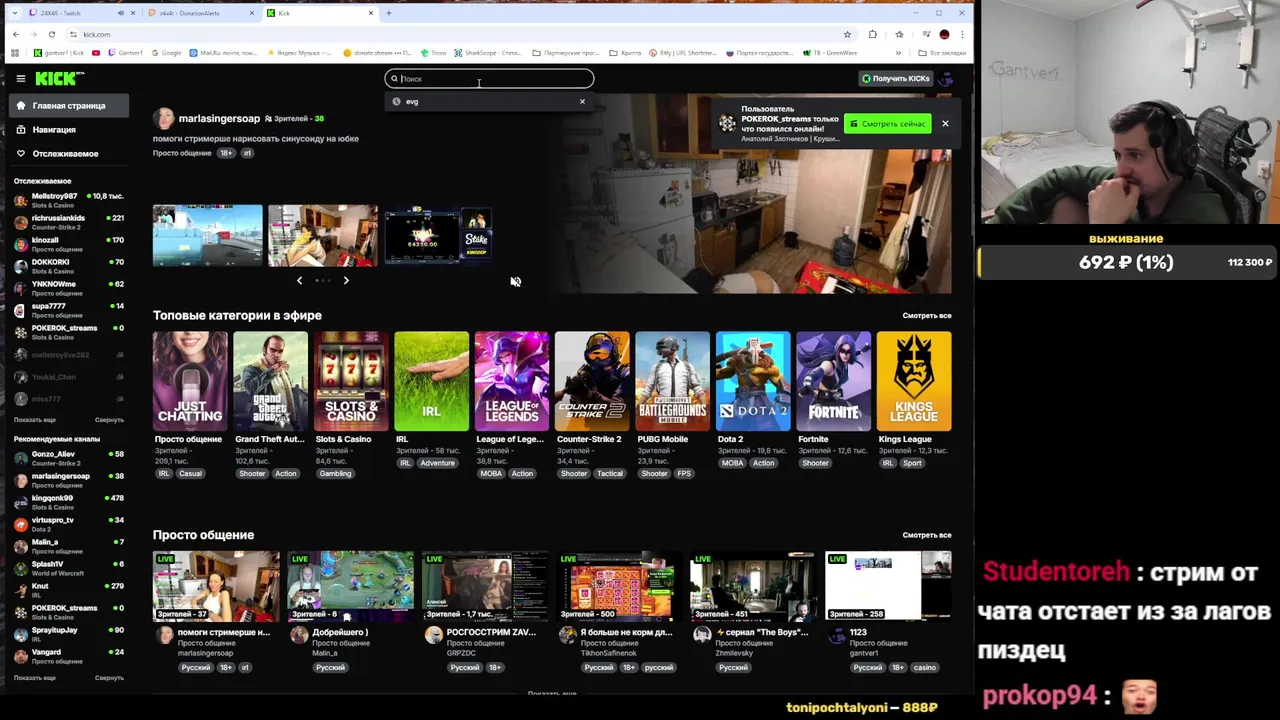Viewport: 1280px width, 720px height.
Task: Open the Slots & Casino category card
Action: [351, 381]
